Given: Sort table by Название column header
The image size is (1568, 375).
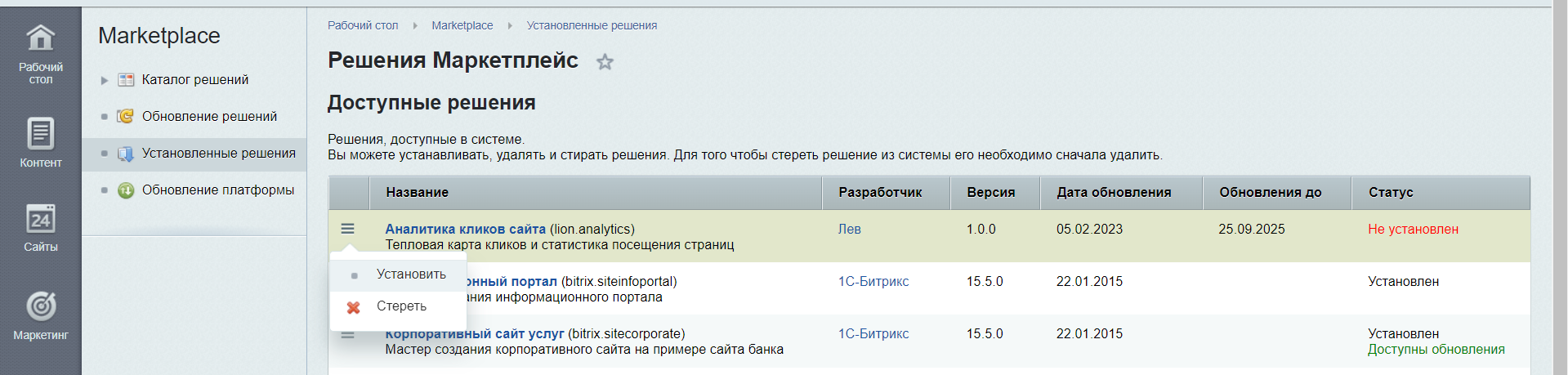Looking at the screenshot, I should 418,193.
